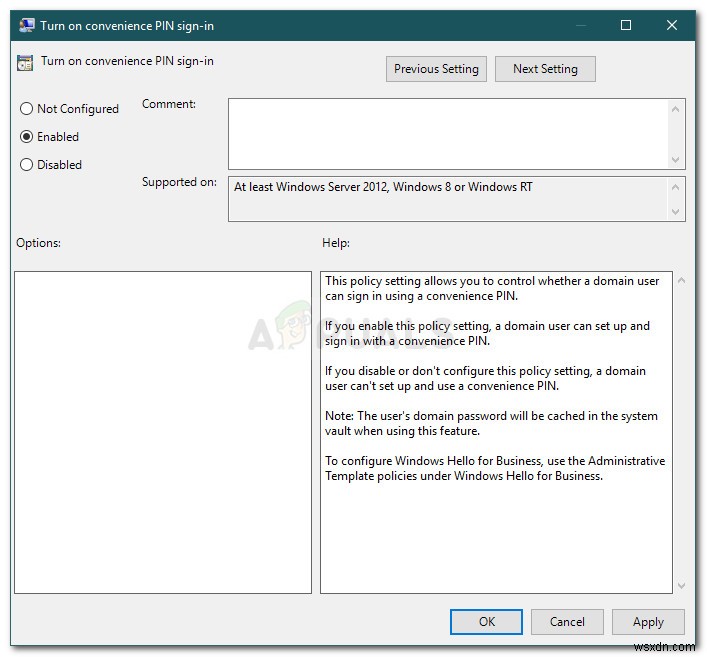Confirm with the OK button
This screenshot has width=707, height=657.
click(486, 622)
